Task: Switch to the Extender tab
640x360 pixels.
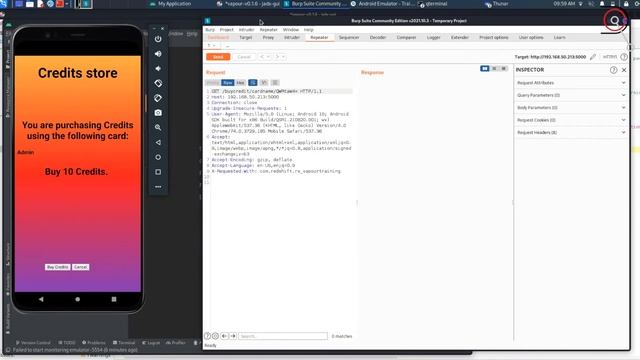Action: click(x=460, y=38)
